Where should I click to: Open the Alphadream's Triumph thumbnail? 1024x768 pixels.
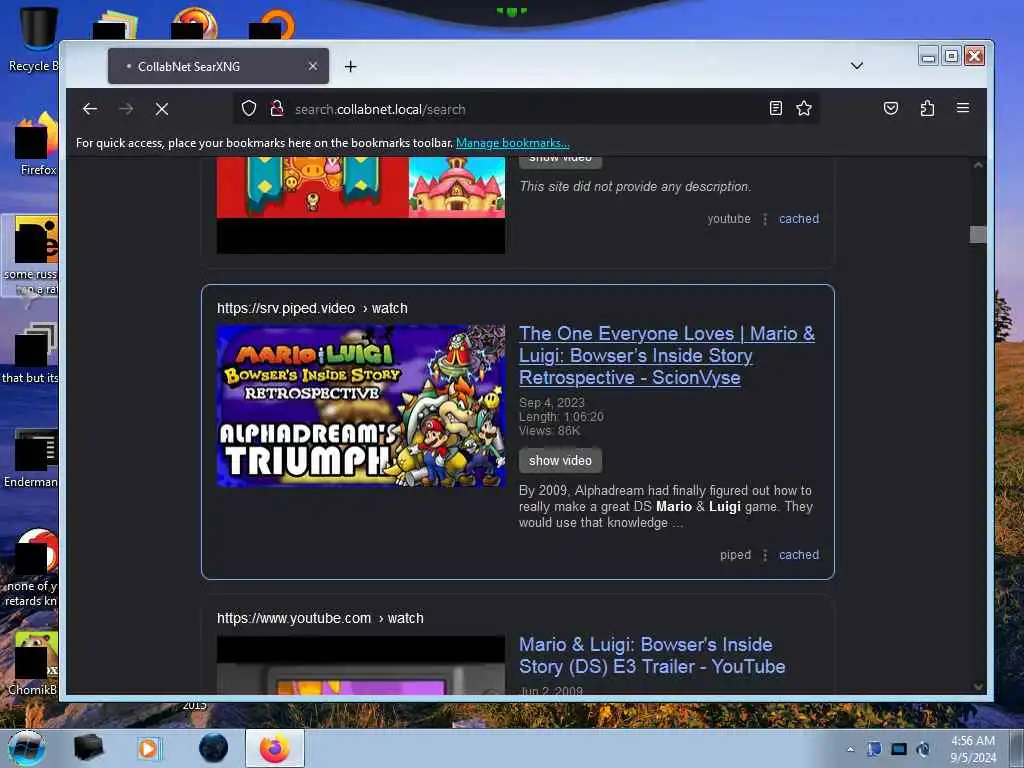coord(361,406)
